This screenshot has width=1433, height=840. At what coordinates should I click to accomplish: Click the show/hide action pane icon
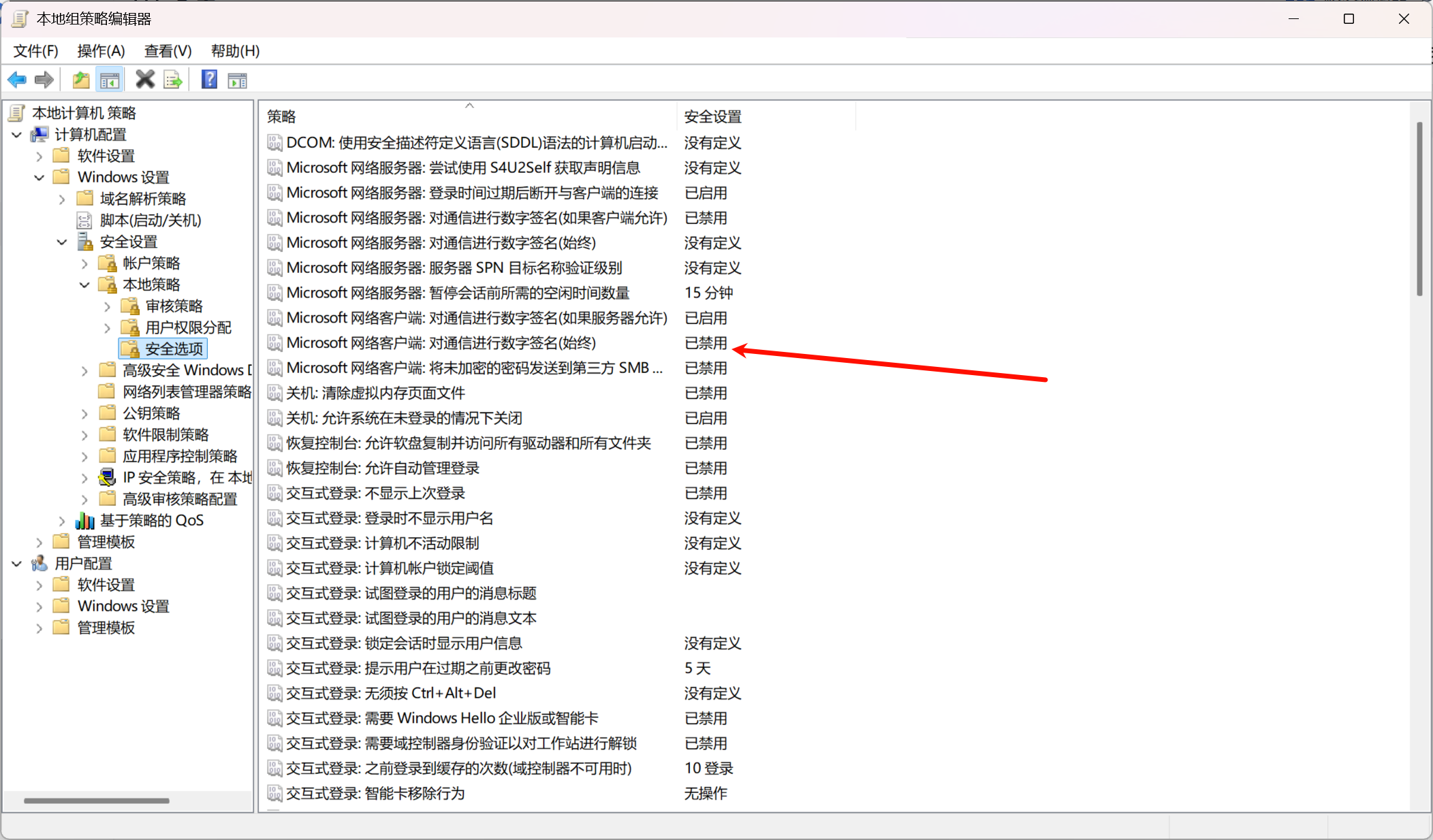pos(237,80)
